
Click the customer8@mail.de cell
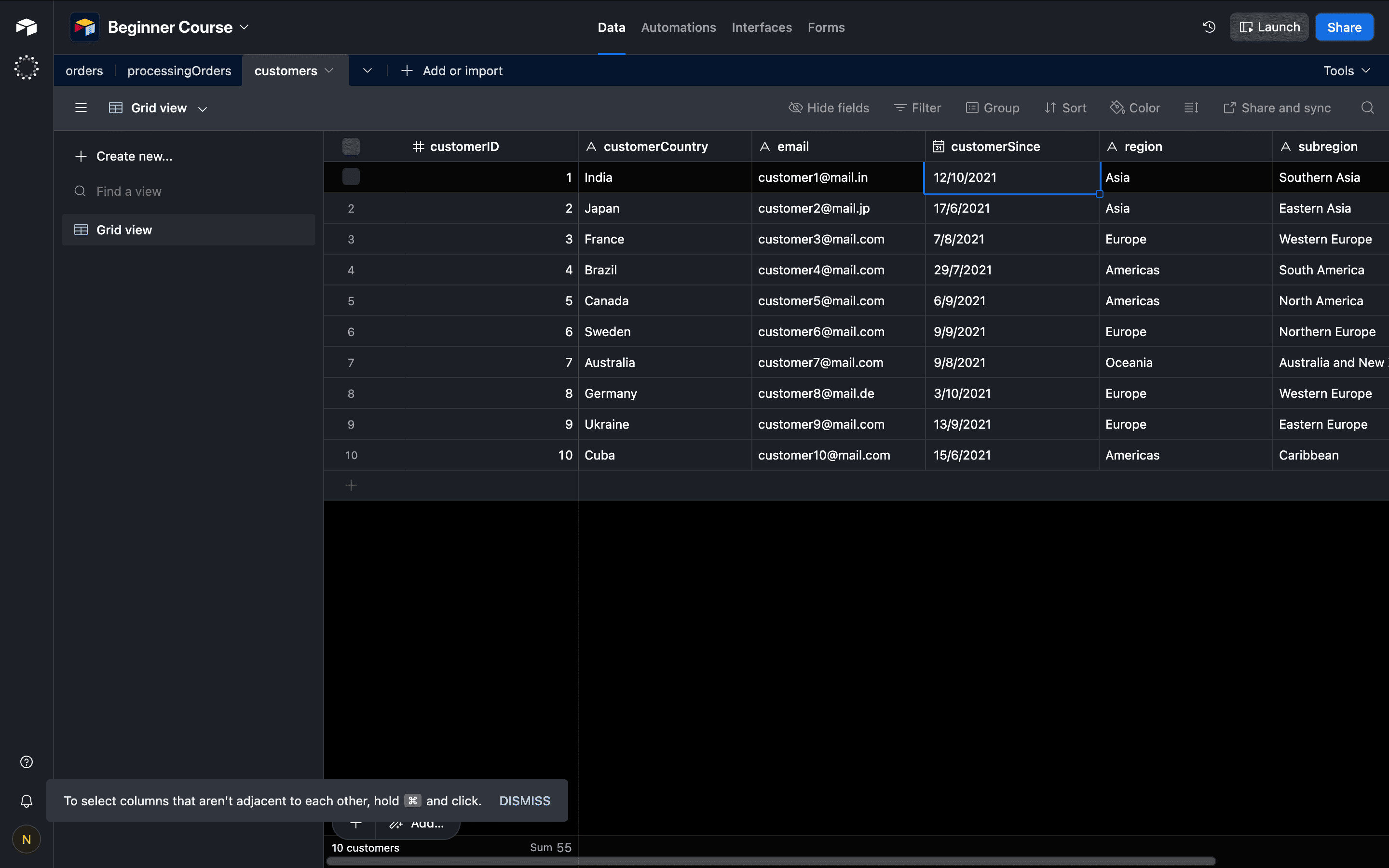tap(838, 393)
